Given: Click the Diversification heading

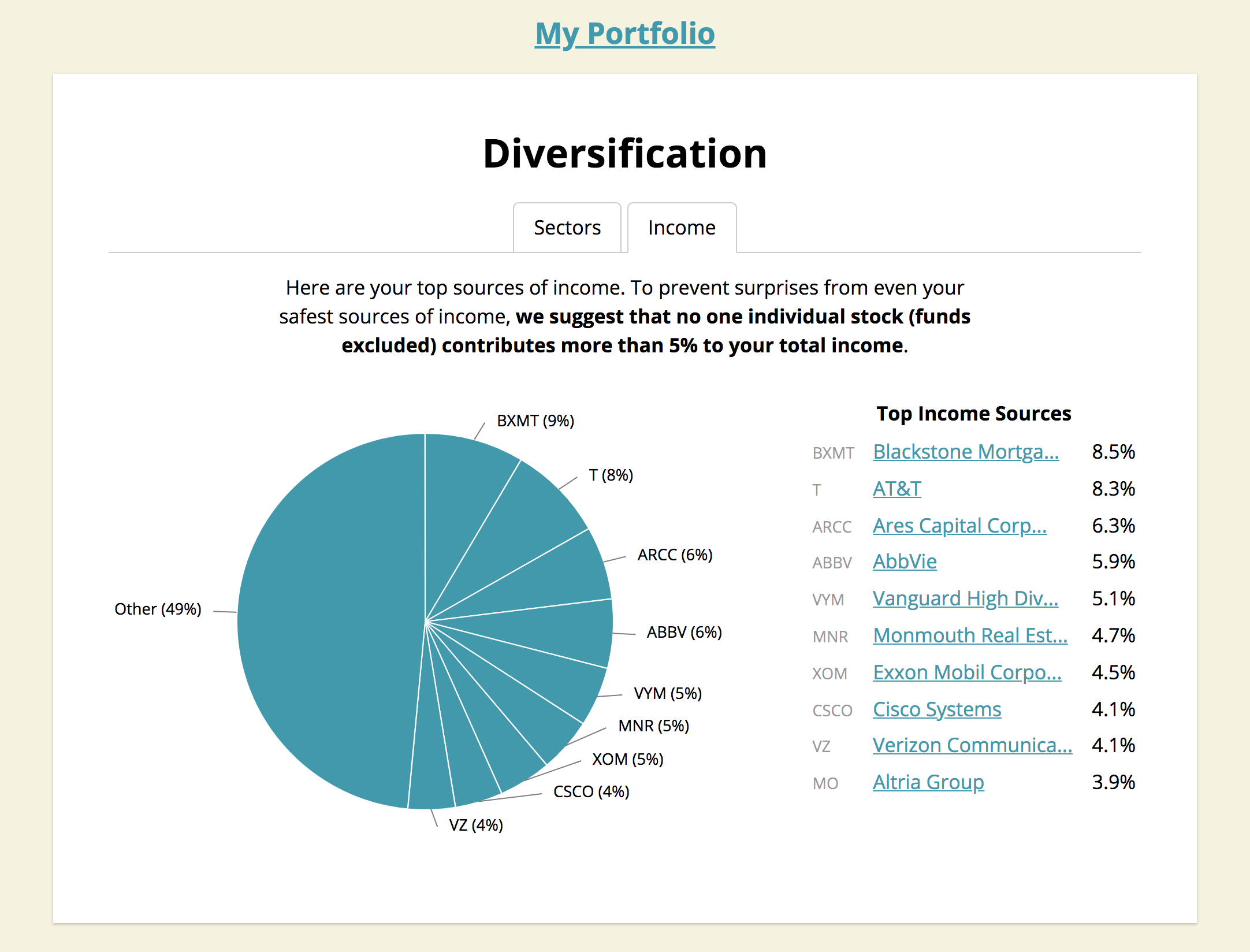Looking at the screenshot, I should click(x=625, y=154).
